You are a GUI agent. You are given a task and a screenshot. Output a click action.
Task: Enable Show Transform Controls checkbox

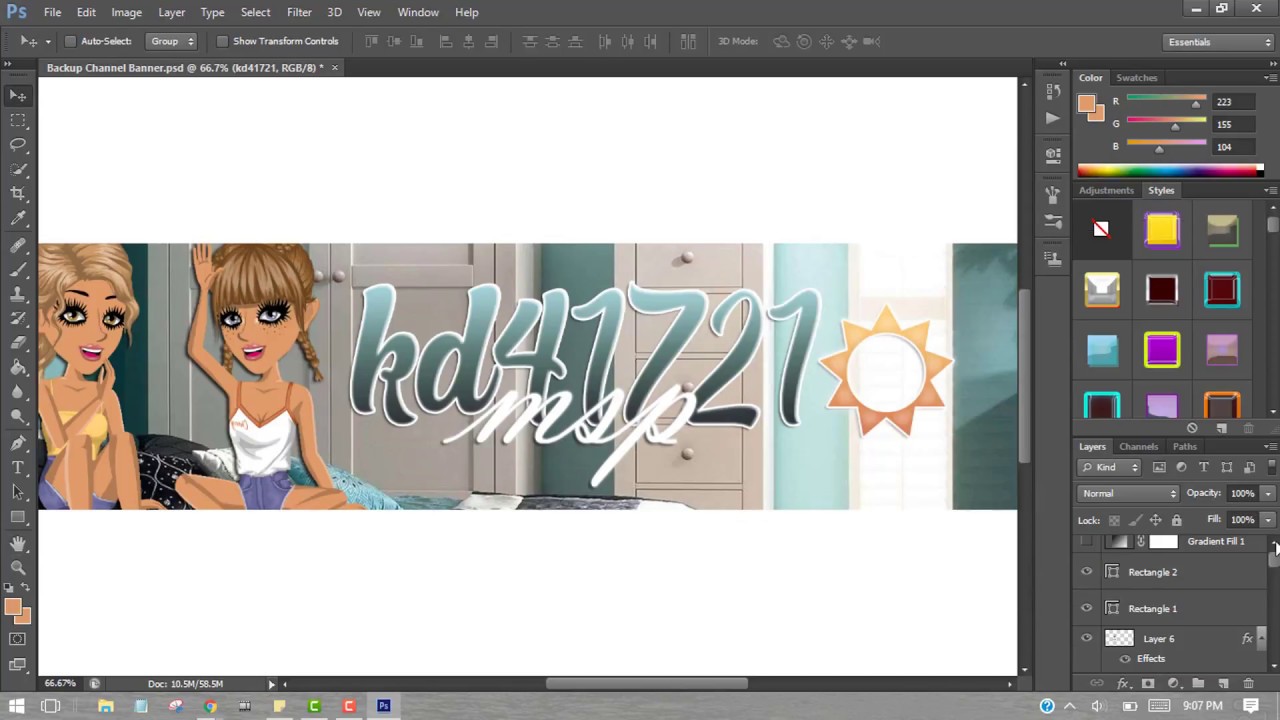pos(222,41)
